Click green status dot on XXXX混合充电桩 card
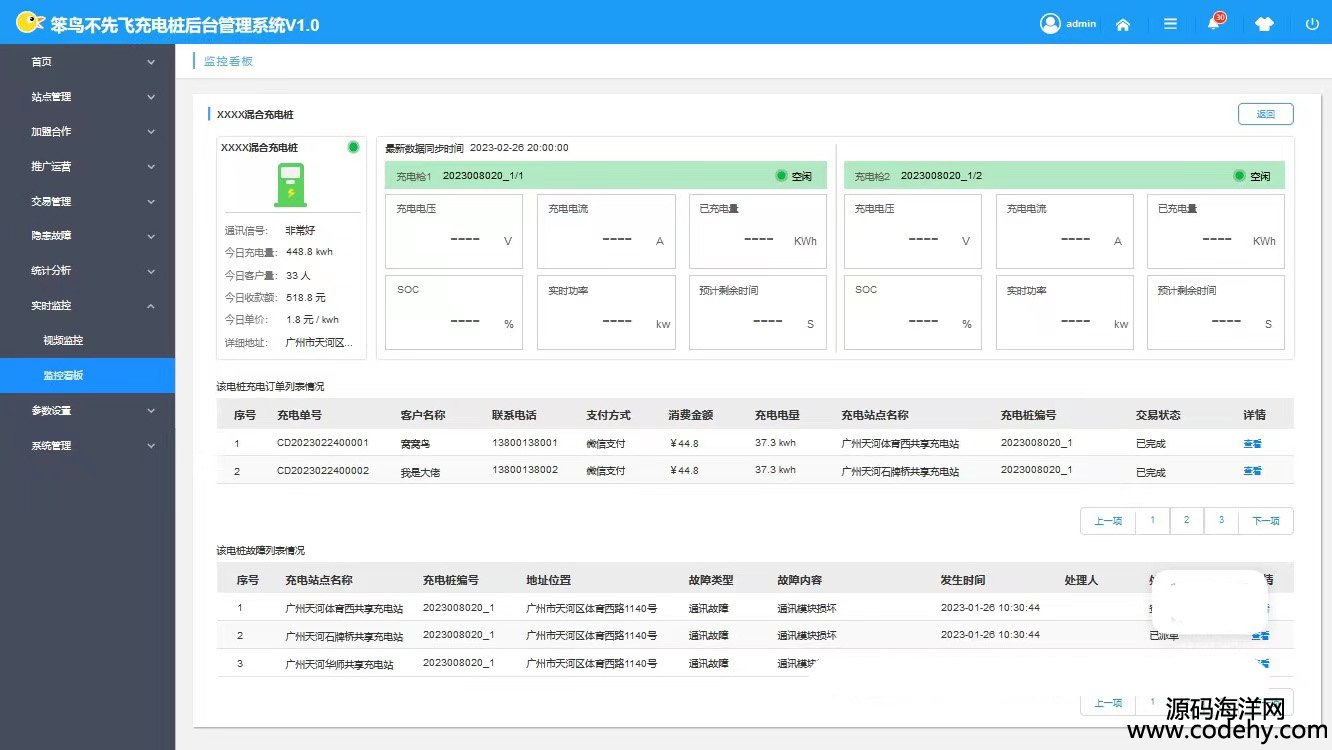Screen dimensions: 1332x750 [x=353, y=147]
